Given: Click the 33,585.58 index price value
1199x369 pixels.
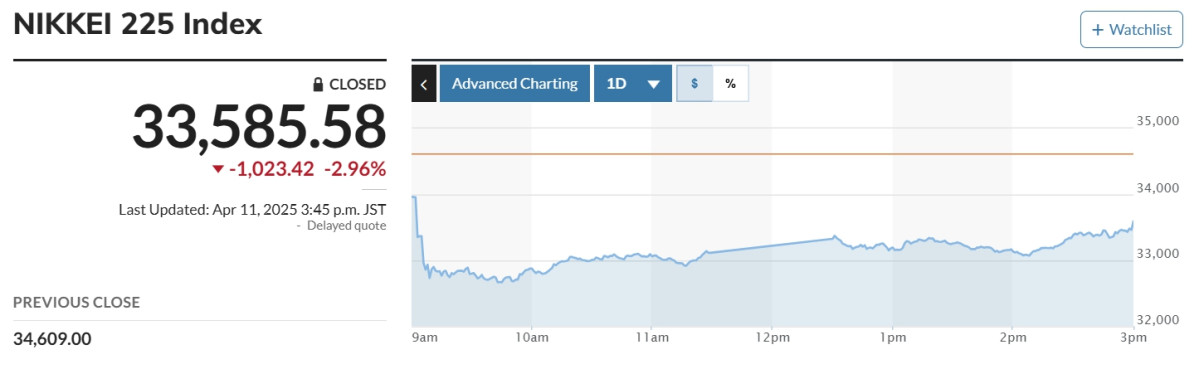Looking at the screenshot, I should click(x=259, y=127).
